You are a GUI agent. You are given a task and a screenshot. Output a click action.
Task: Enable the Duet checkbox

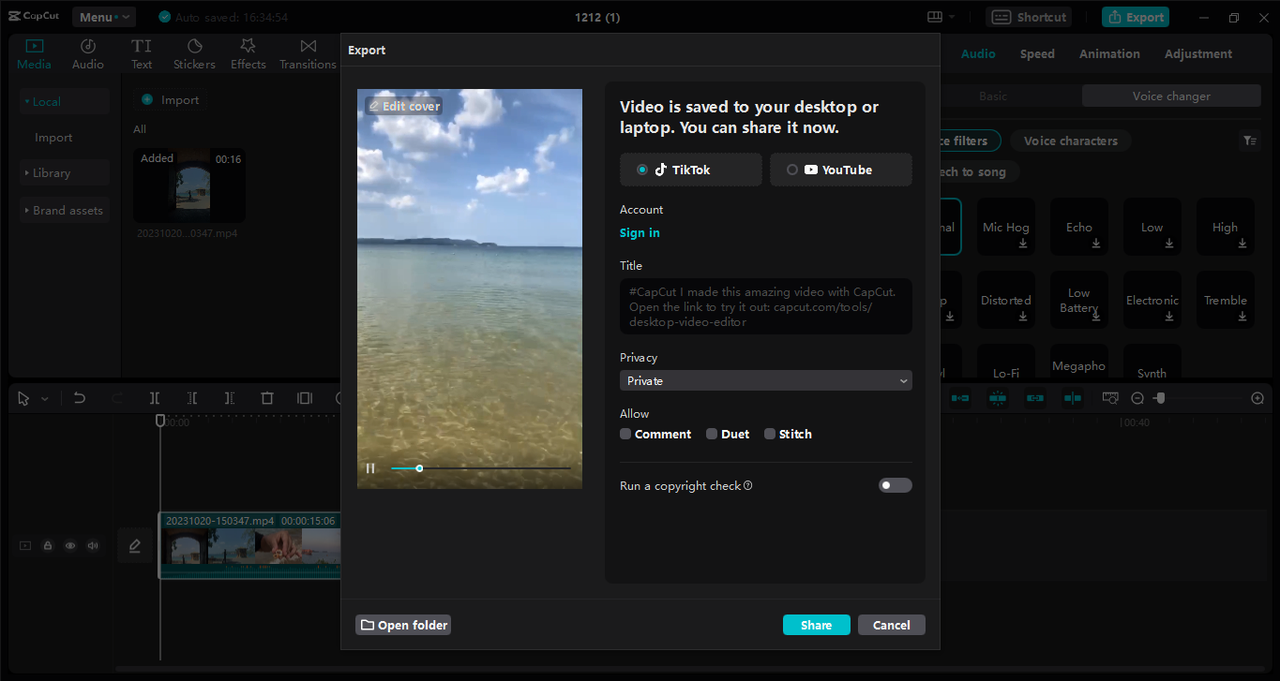coord(711,434)
